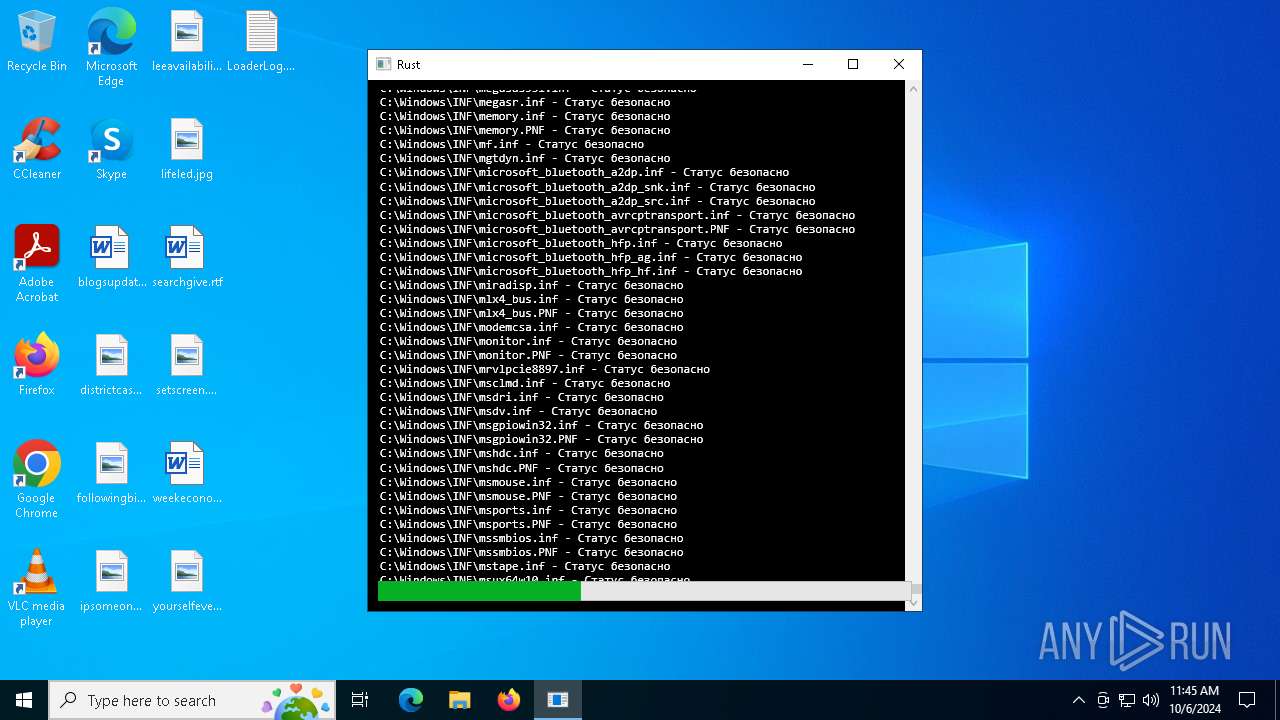
Task: Open the notification center icon
Action: (1247, 700)
